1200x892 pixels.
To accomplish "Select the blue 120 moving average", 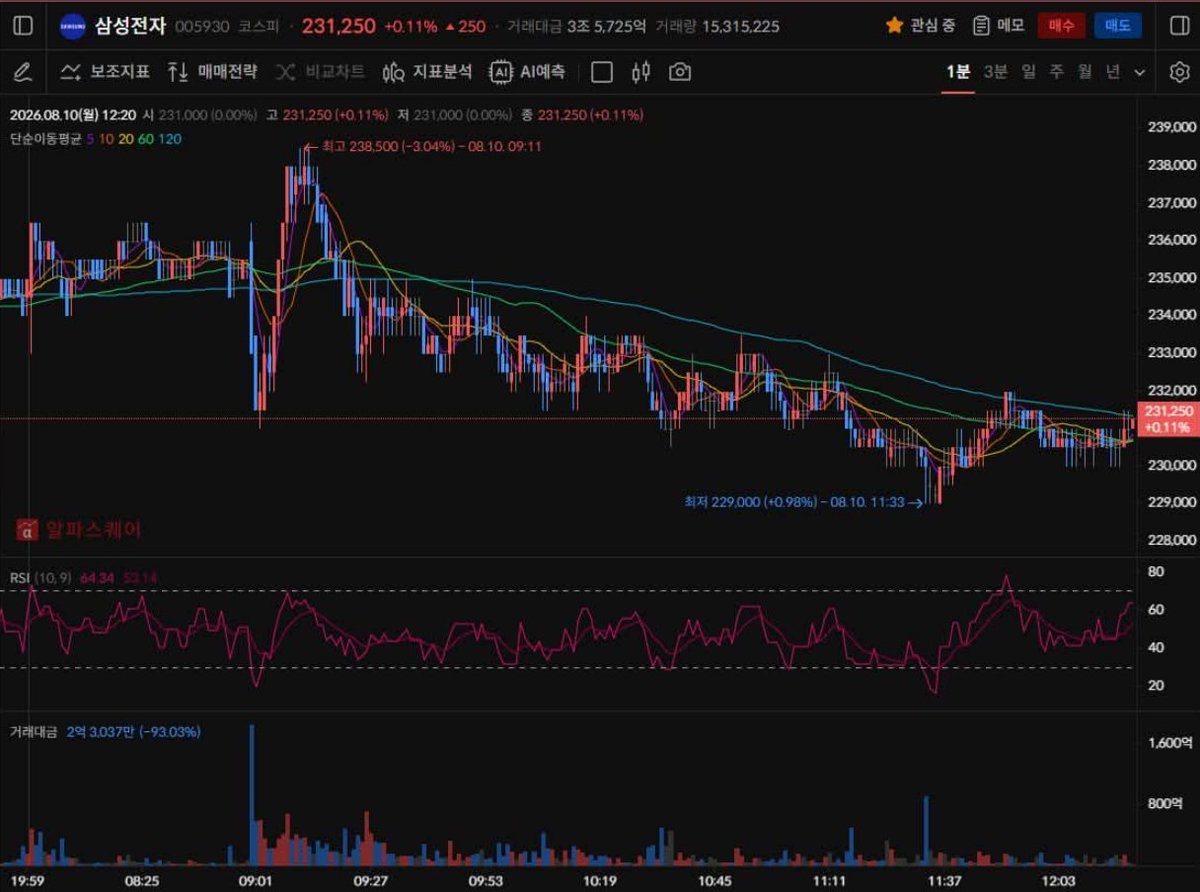I will click(170, 139).
